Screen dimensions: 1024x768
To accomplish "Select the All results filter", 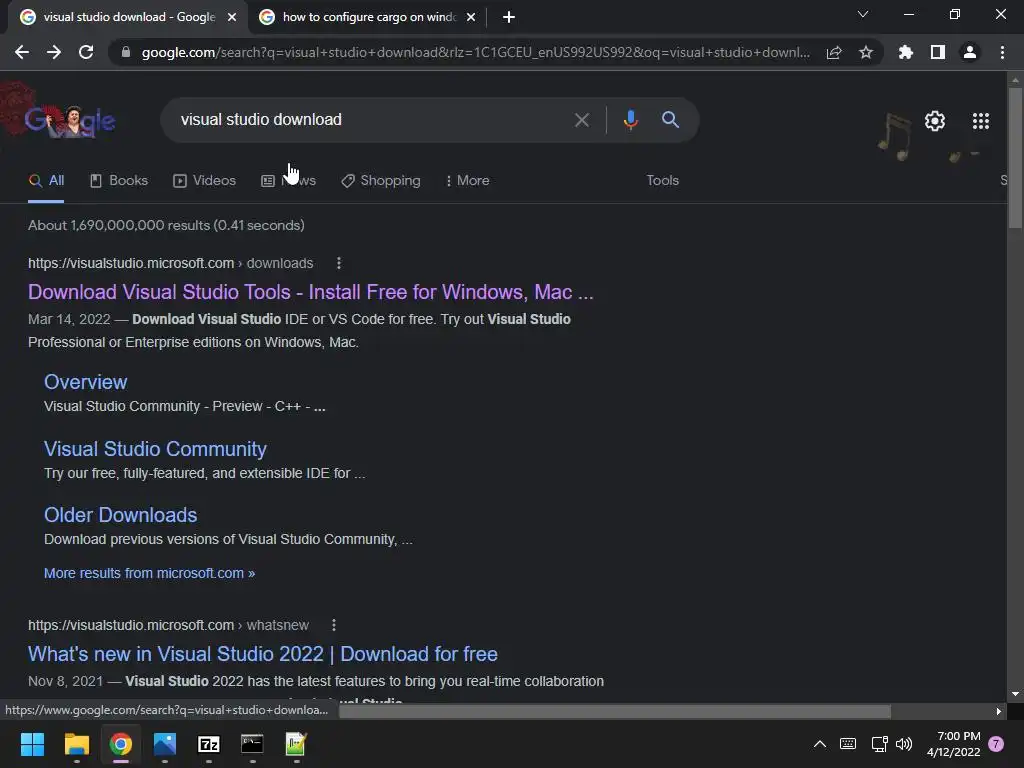I will (x=46, y=181).
